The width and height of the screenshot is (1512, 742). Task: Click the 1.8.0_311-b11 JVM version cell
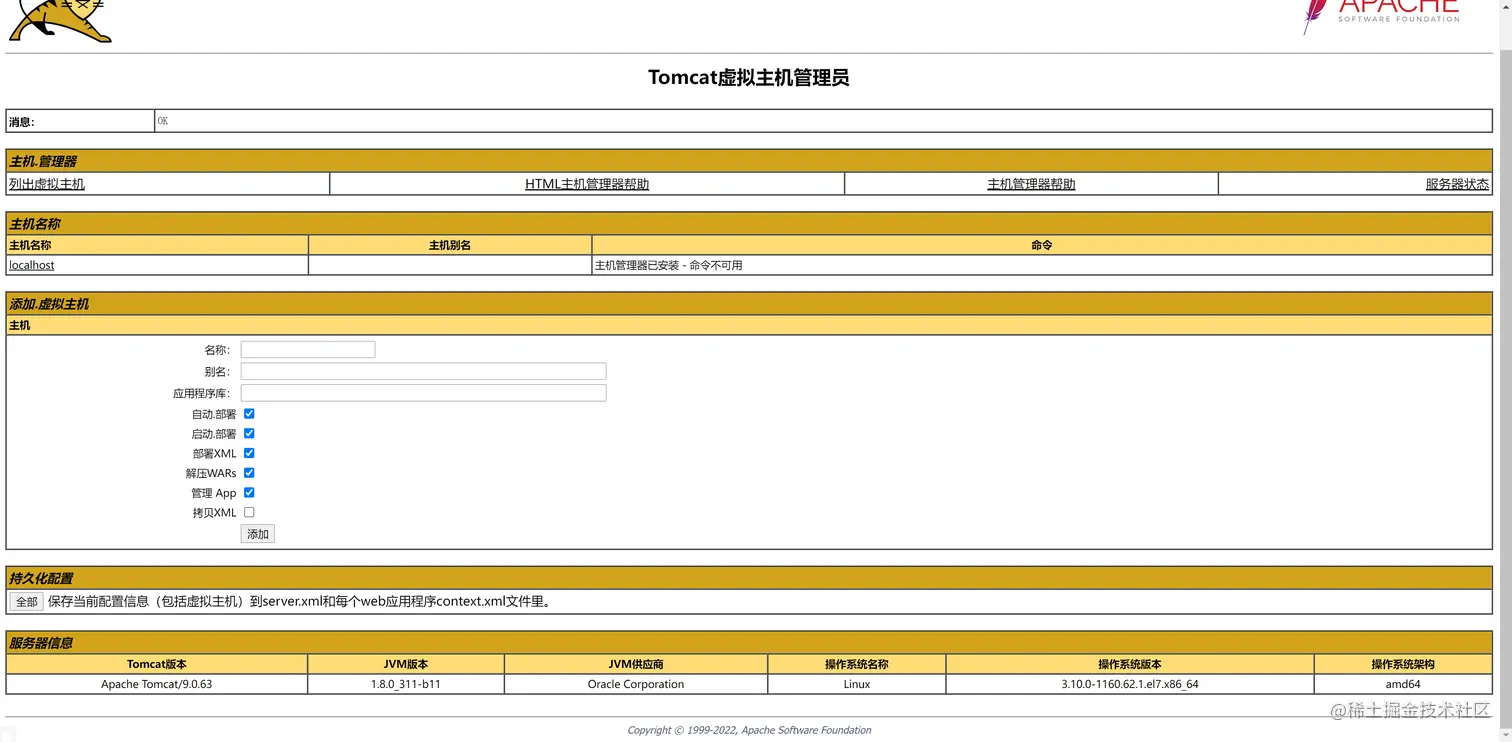[x=406, y=684]
